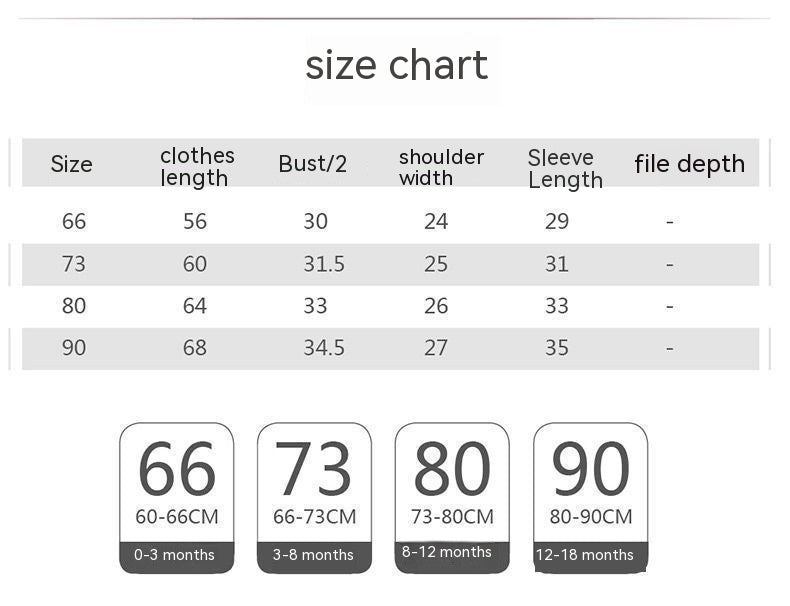Screen dimensions: 790x606
Task: Click the "size chart" title
Action: pos(397,66)
